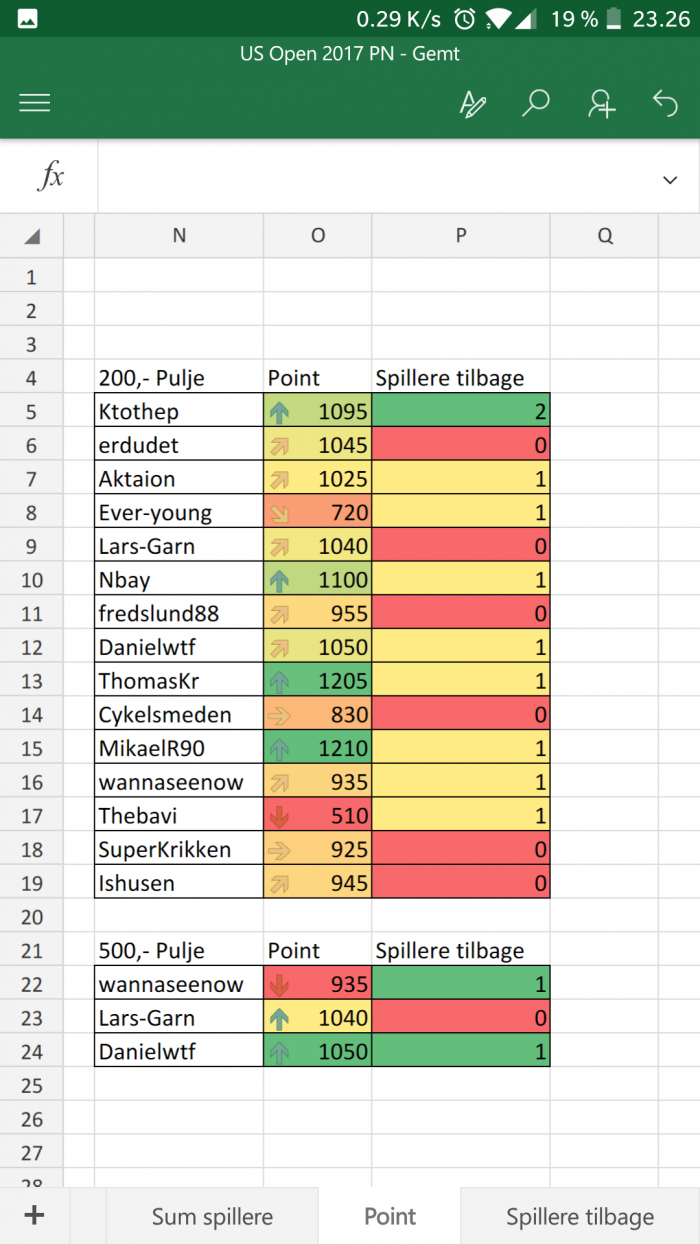
Task: Open the hamburger navigation menu
Action: coord(35,103)
